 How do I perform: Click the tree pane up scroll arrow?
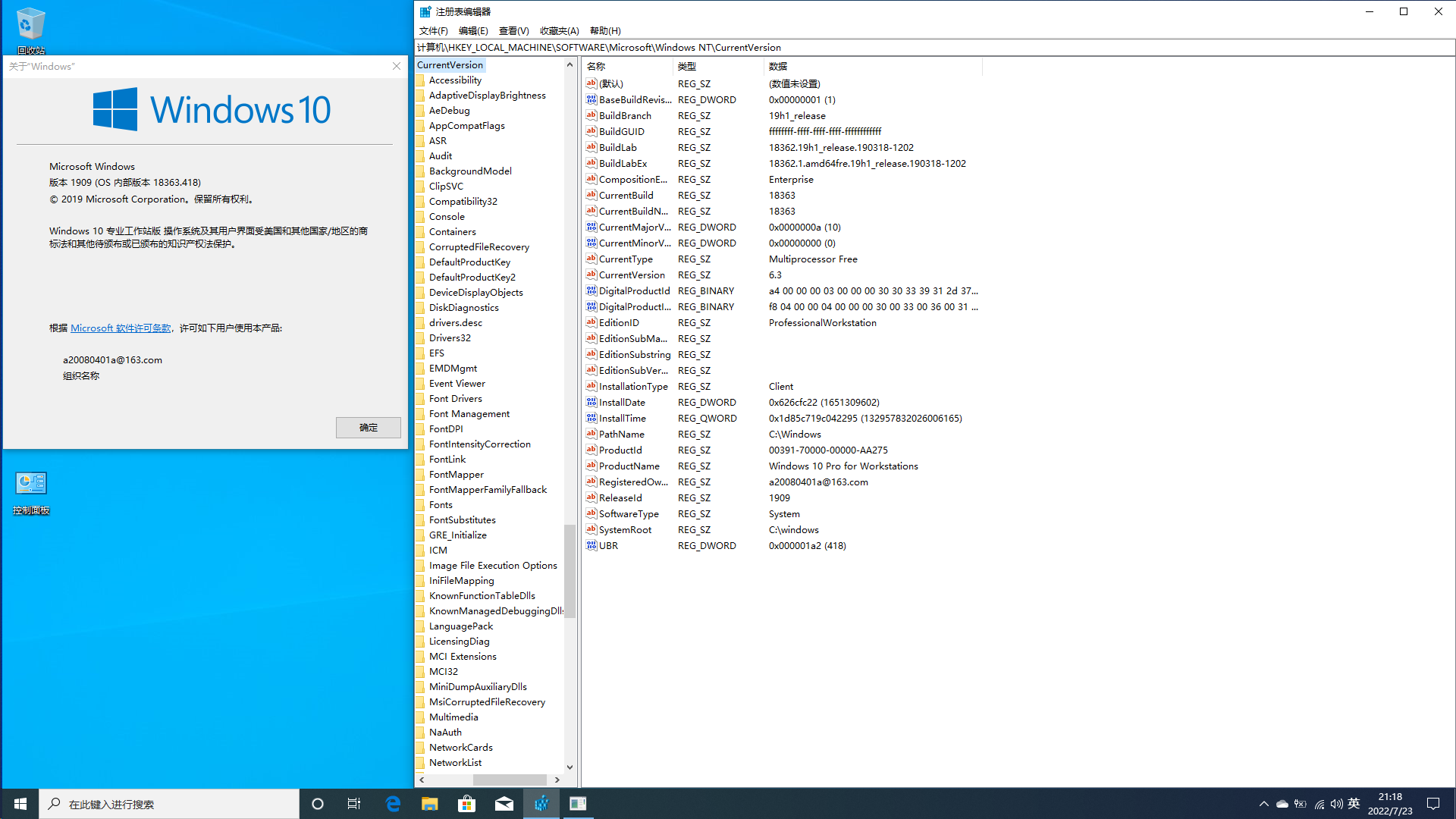pyautogui.click(x=570, y=64)
